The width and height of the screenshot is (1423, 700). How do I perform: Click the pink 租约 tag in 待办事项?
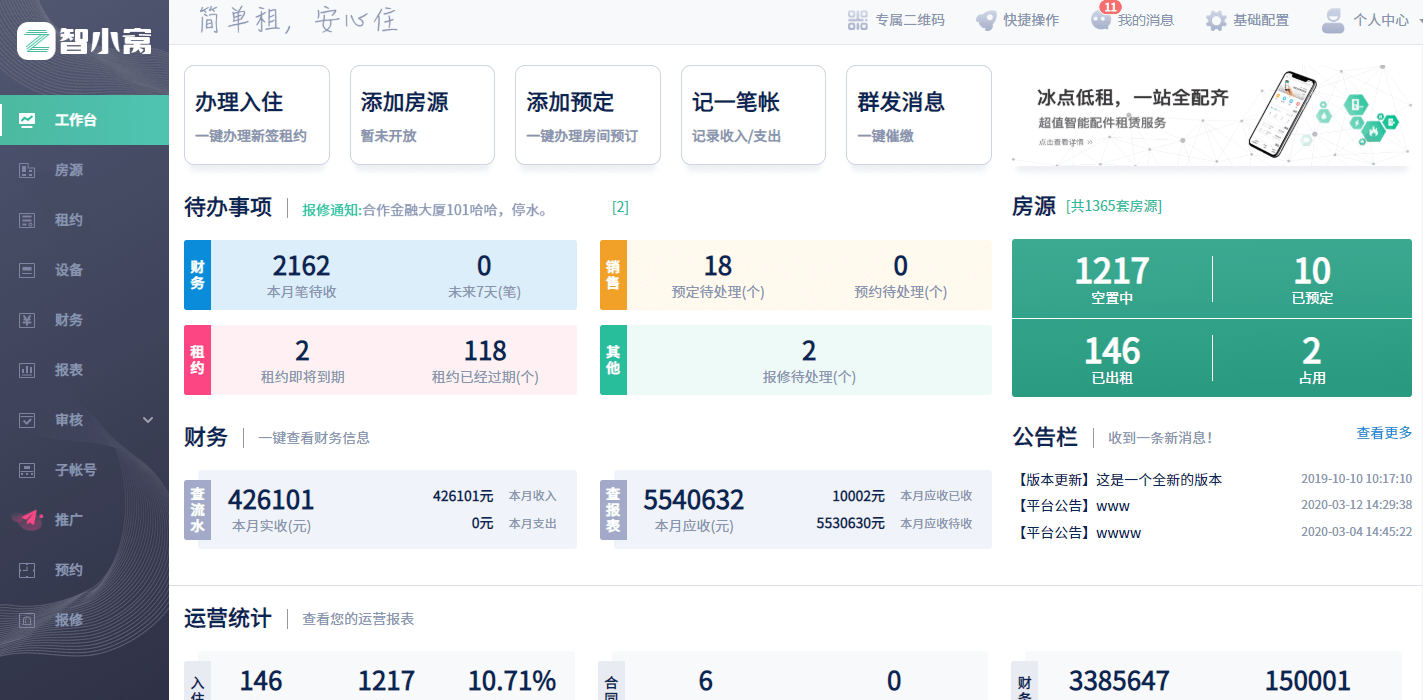[198, 360]
